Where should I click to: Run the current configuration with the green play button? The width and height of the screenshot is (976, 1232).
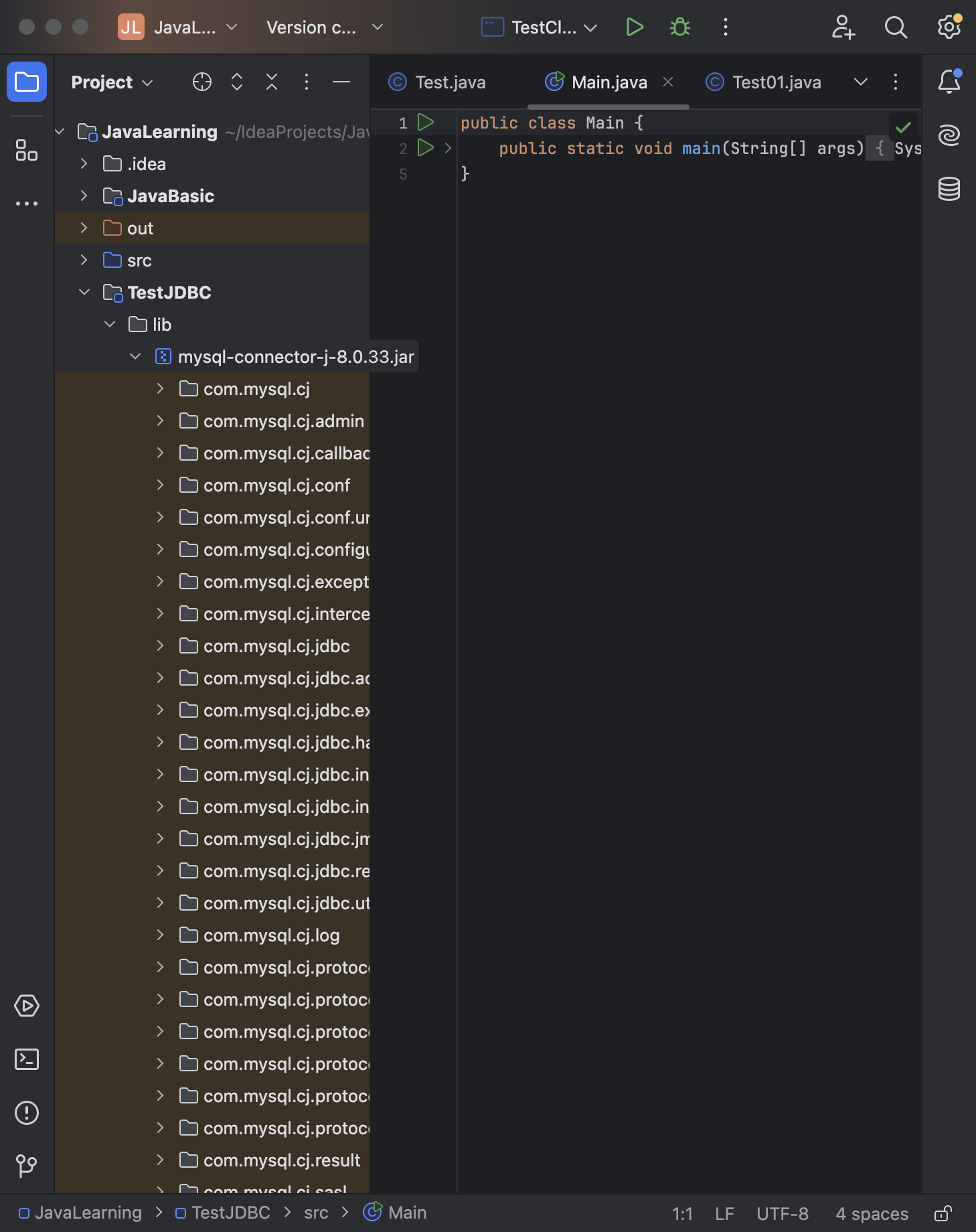coord(634,27)
